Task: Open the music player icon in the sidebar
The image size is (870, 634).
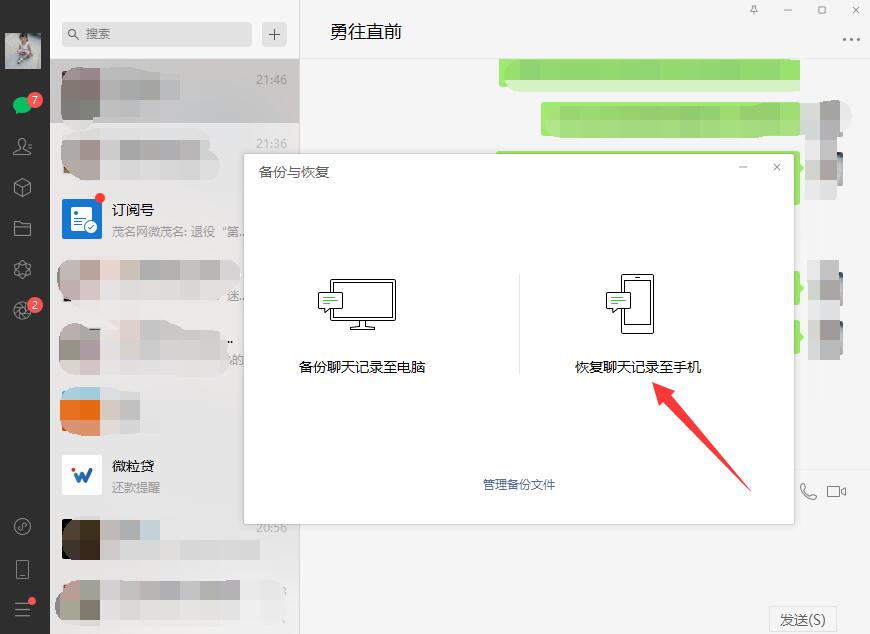Action: 23,526
